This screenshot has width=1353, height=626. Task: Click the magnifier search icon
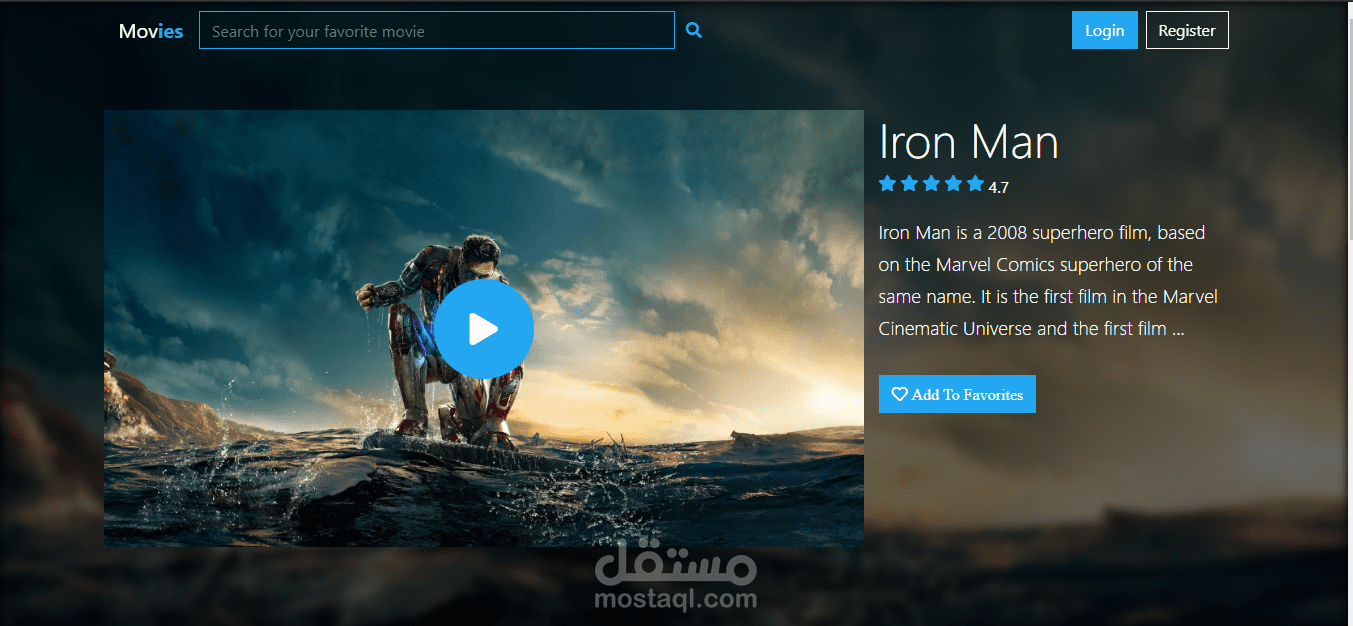coord(694,31)
